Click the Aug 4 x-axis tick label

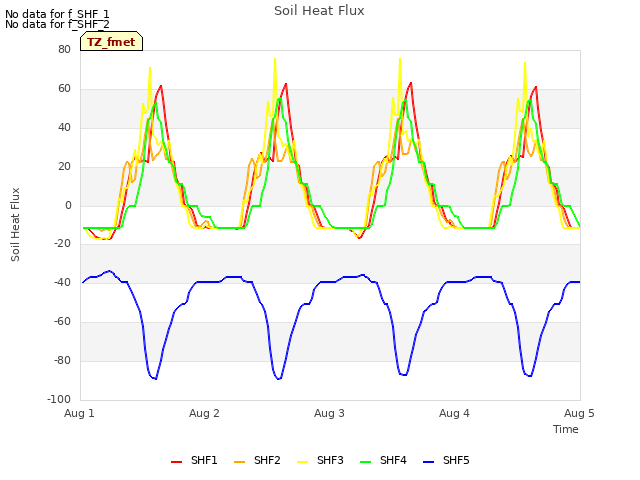click(x=454, y=413)
